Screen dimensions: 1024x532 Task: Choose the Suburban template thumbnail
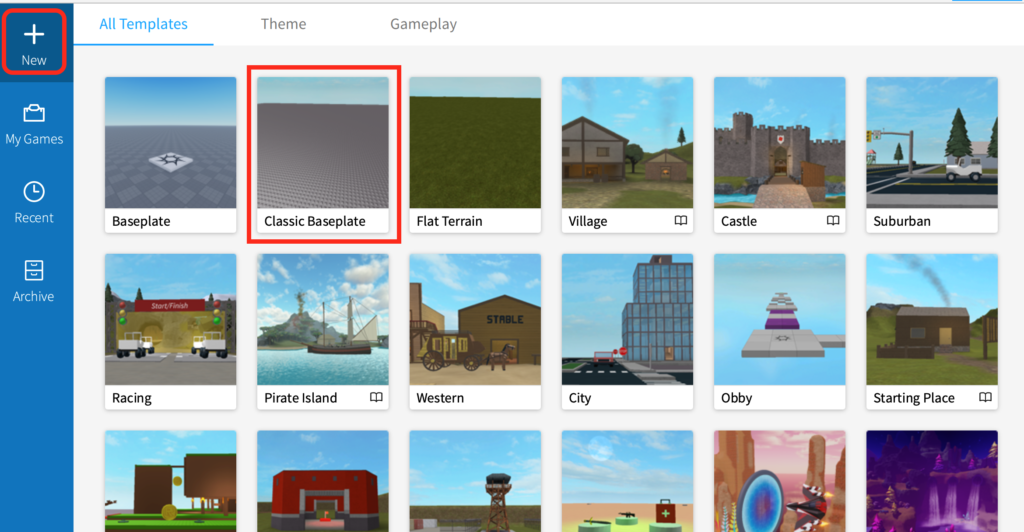(932, 142)
